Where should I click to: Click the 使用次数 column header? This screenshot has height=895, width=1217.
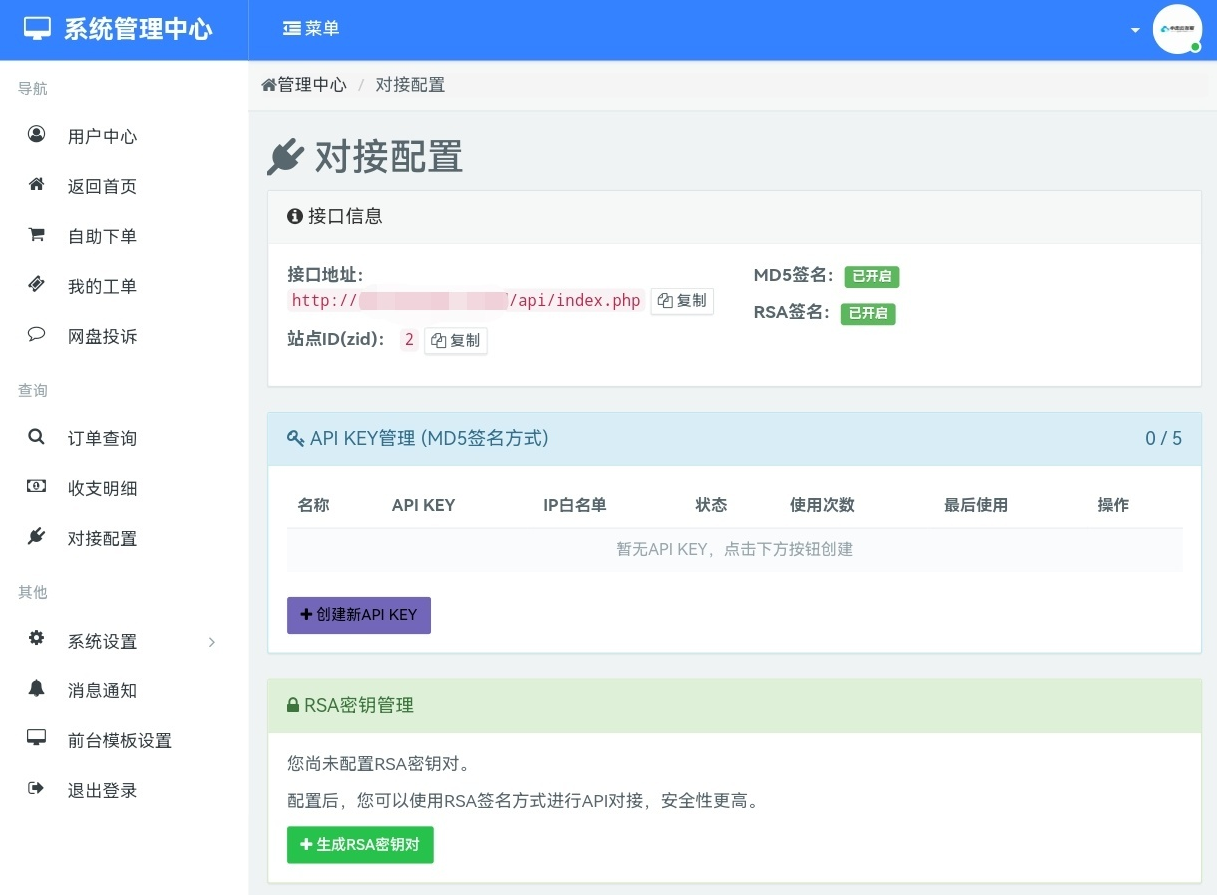(x=822, y=505)
